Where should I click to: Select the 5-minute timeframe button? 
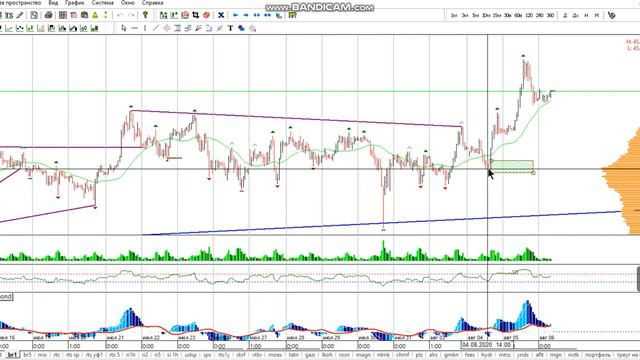click(476, 16)
